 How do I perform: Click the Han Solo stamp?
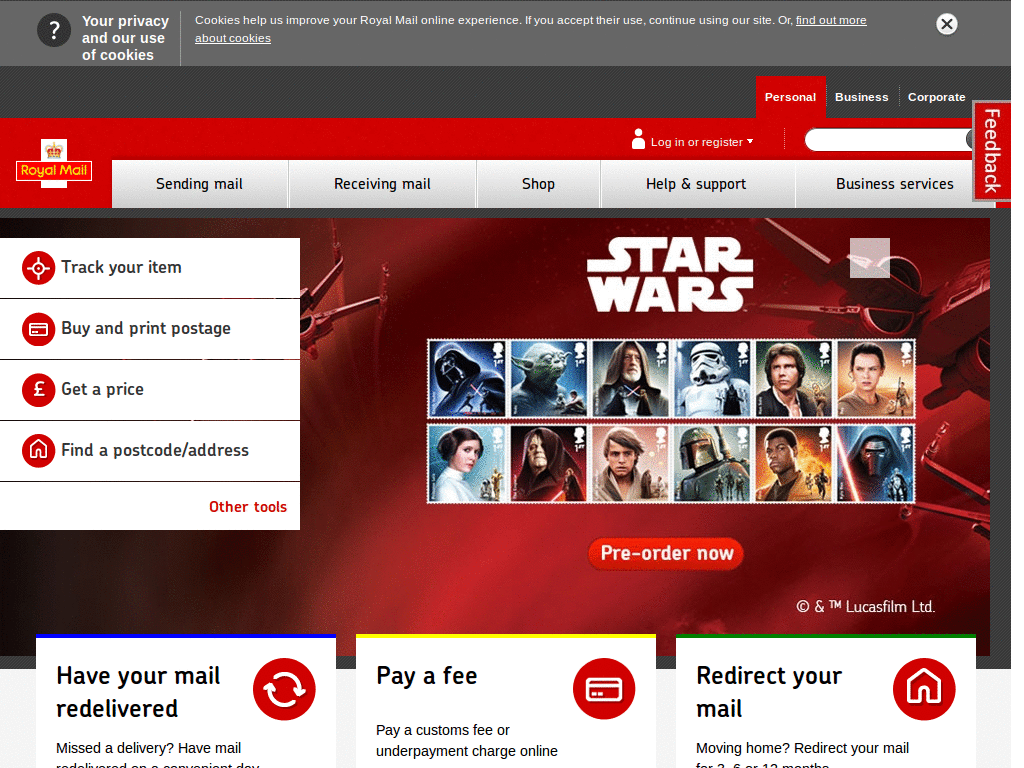[793, 379]
